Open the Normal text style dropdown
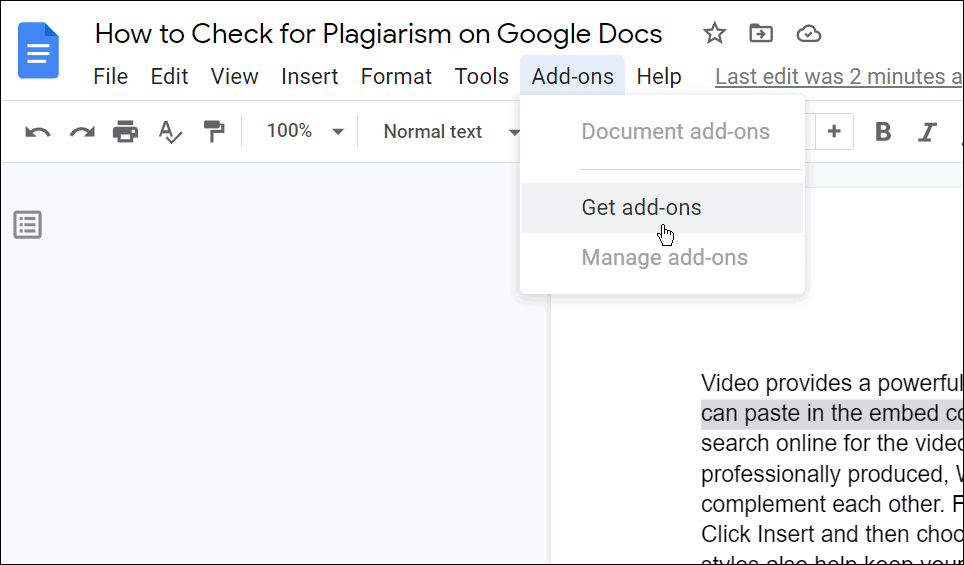The height and width of the screenshot is (565, 964). coord(452,132)
